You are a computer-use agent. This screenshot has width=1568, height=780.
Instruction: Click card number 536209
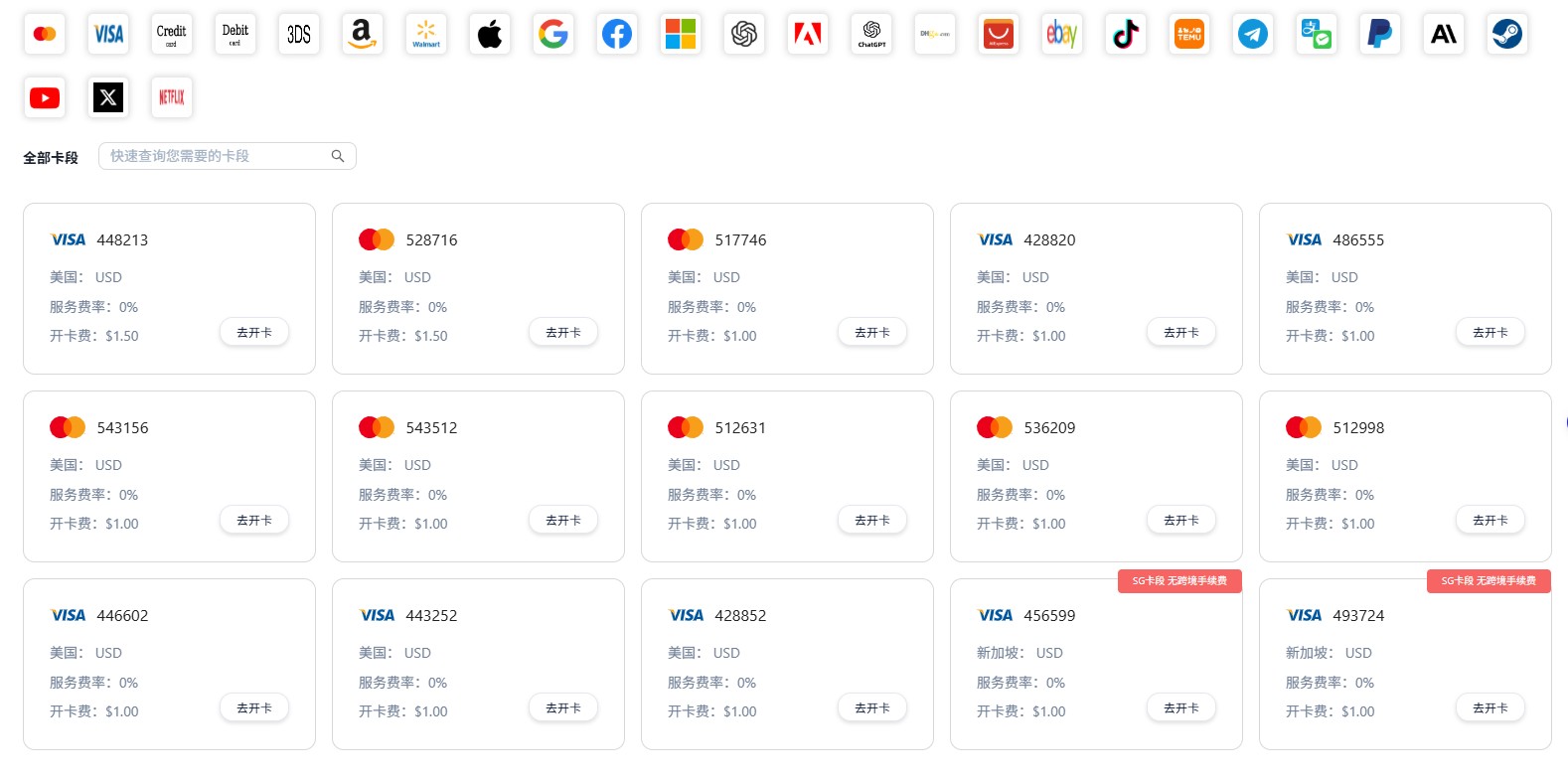click(x=1049, y=428)
